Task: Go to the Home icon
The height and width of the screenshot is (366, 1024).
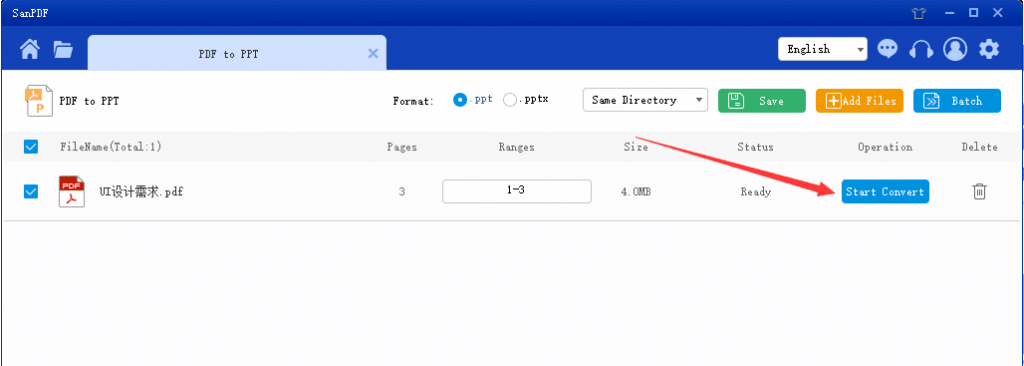Action: point(29,50)
